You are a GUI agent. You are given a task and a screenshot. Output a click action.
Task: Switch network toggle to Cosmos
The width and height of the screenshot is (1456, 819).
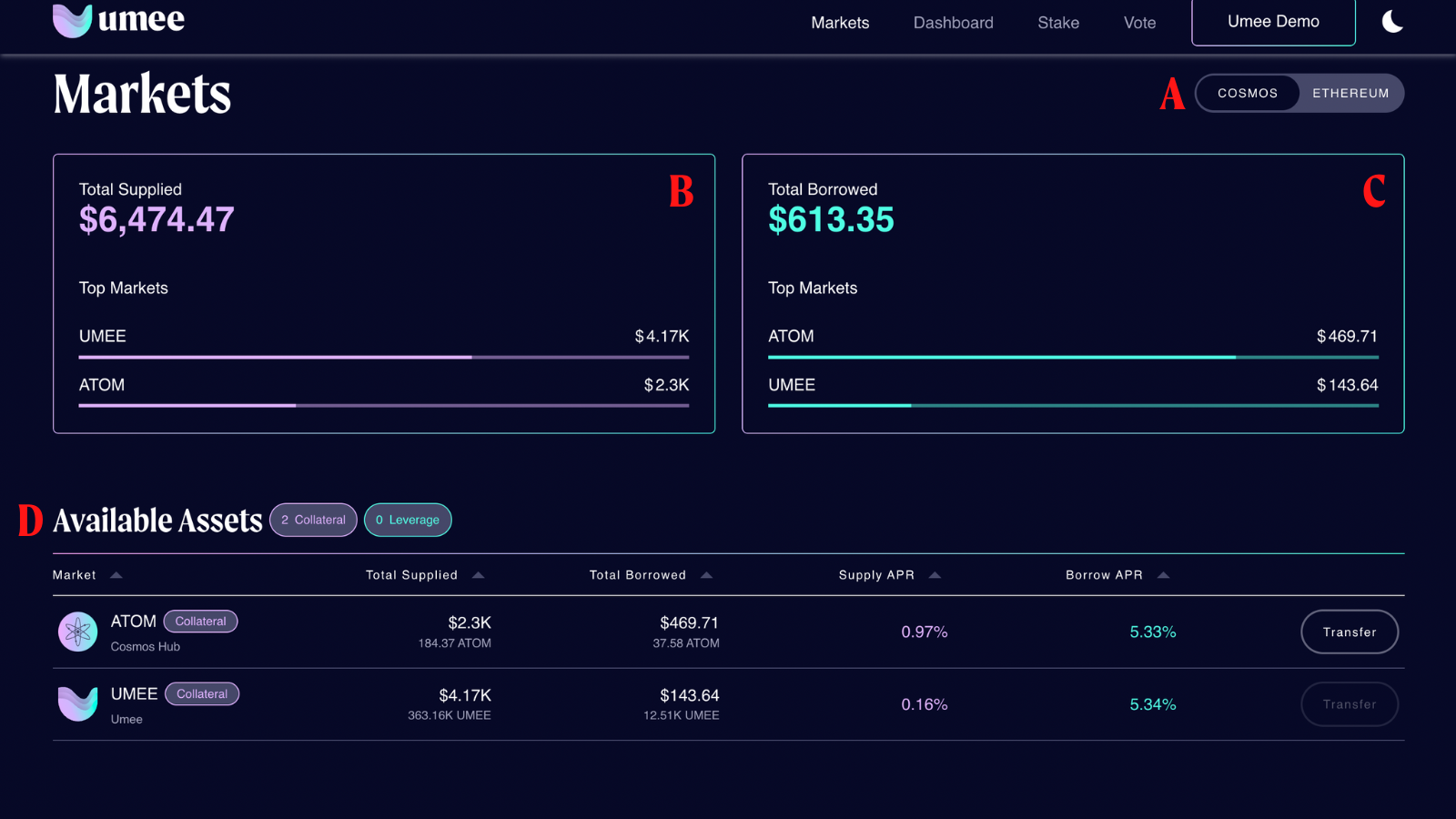(x=1248, y=94)
